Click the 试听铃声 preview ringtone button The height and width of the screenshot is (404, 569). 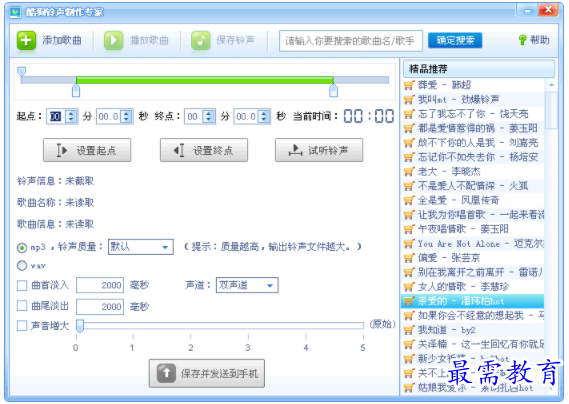[319, 150]
